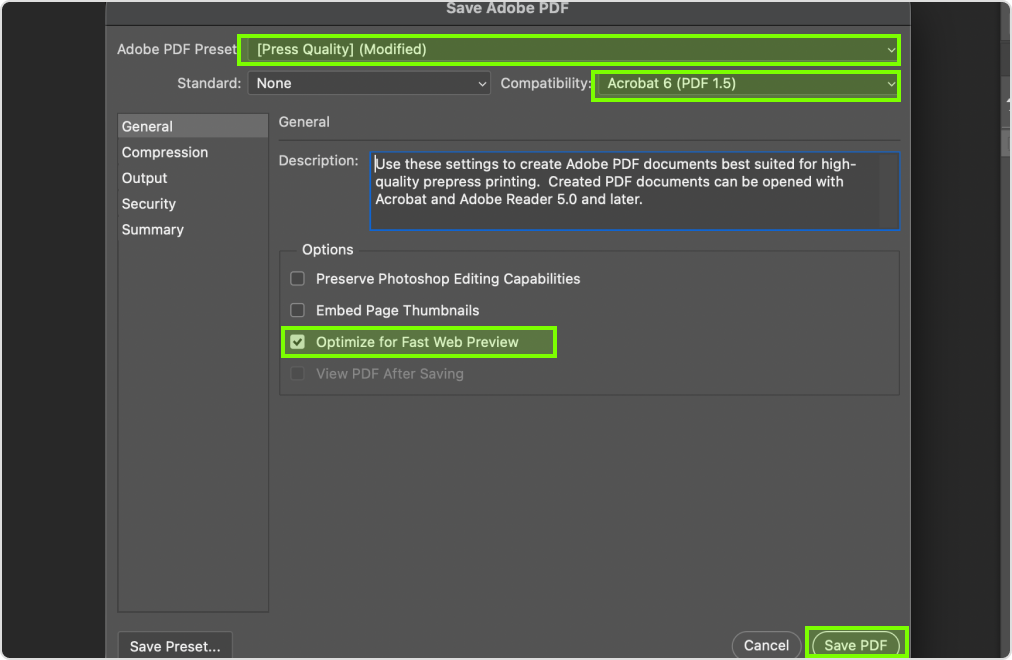
Task: Click the General heading above the description
Action: pos(304,122)
